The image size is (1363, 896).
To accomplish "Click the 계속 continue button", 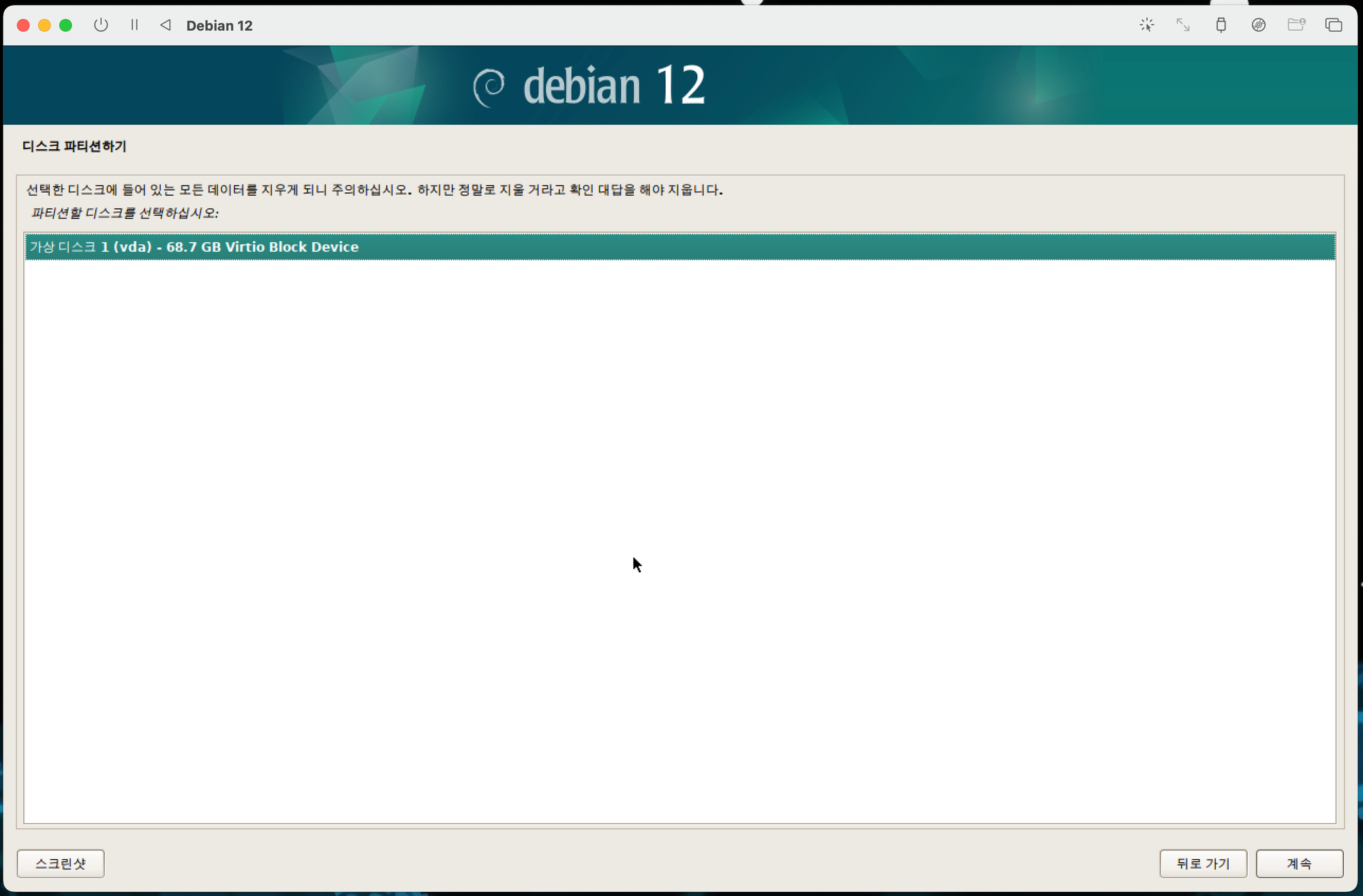I will (1299, 863).
